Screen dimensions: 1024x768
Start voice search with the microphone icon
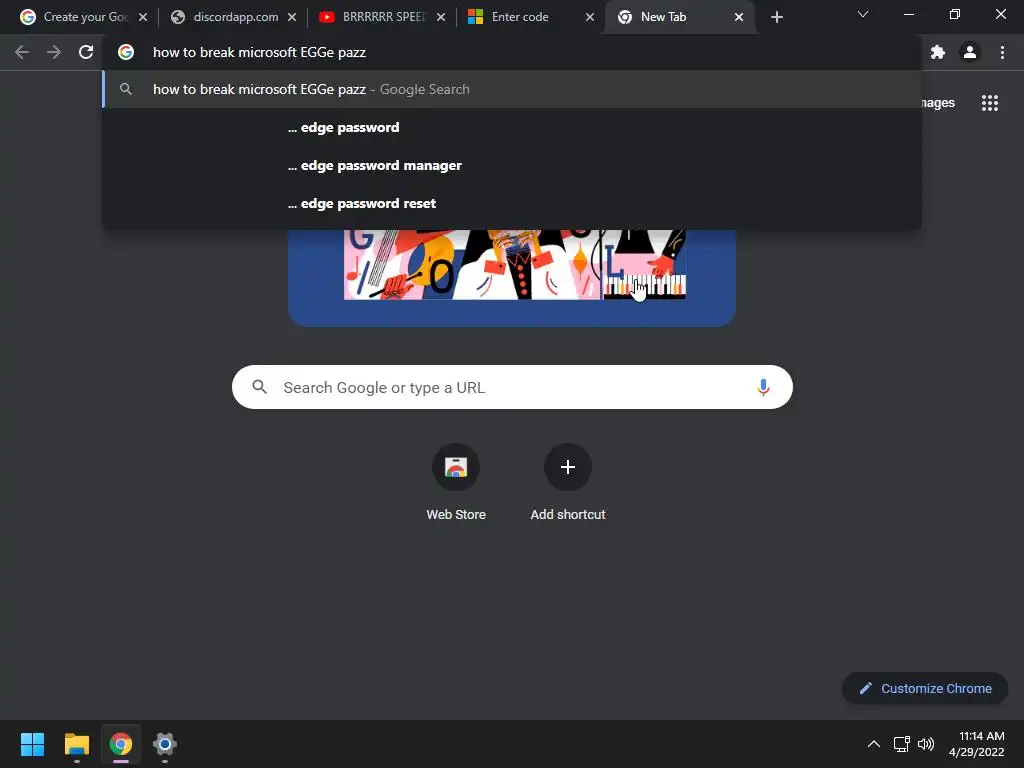pyautogui.click(x=763, y=387)
